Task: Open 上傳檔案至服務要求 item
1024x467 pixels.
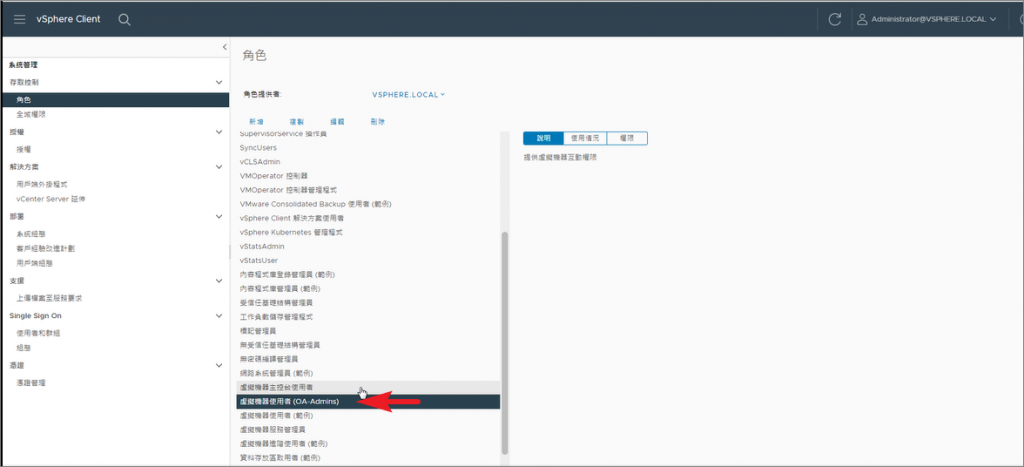Action: (49, 298)
